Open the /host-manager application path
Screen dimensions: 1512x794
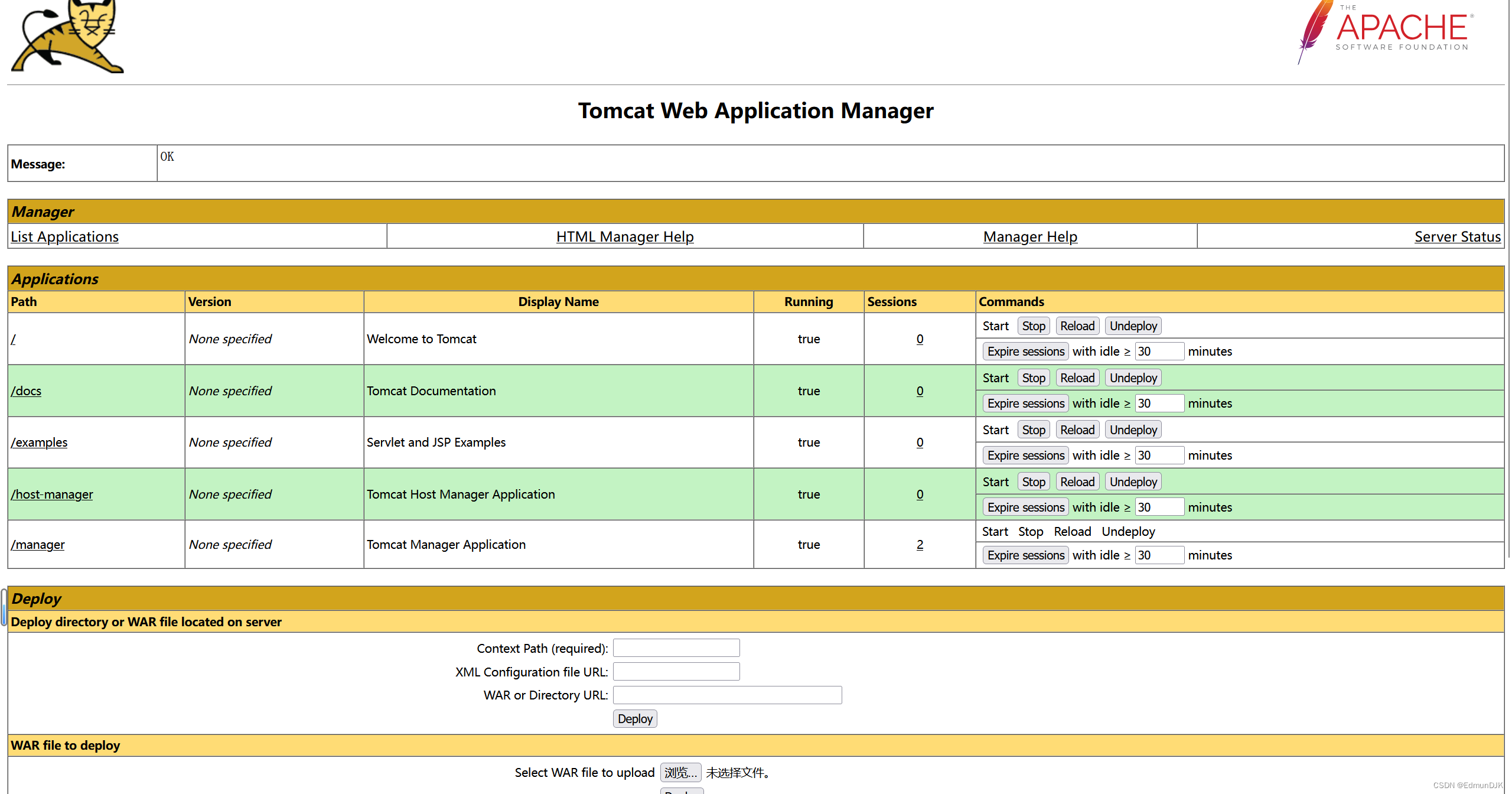click(52, 494)
